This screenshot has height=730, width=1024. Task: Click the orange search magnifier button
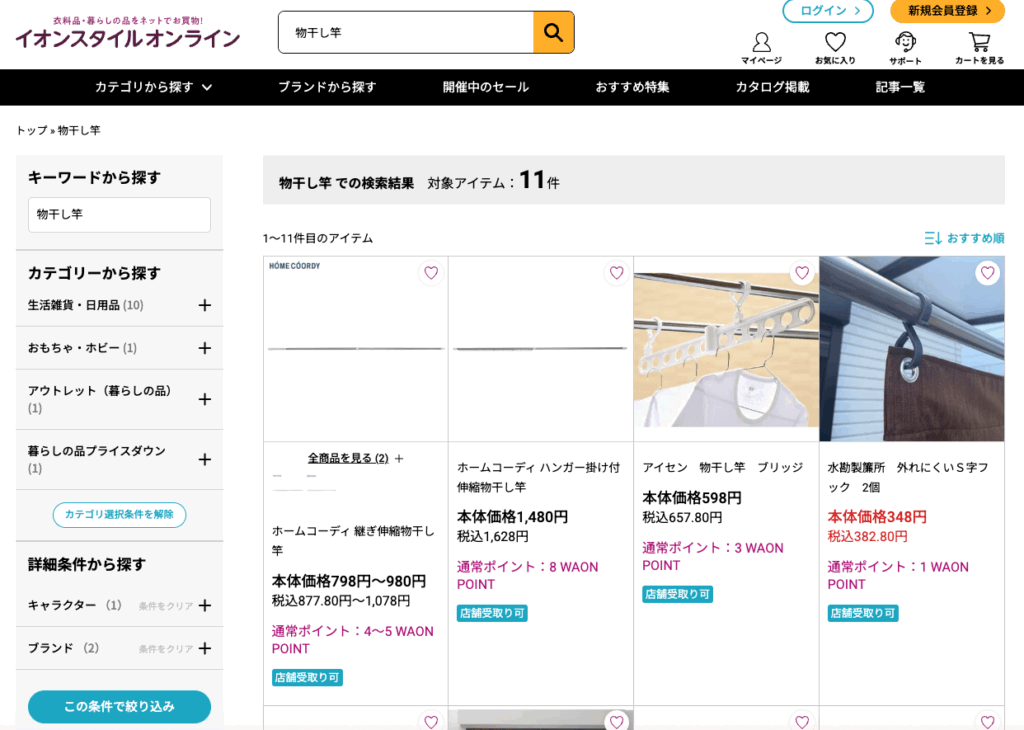553,32
